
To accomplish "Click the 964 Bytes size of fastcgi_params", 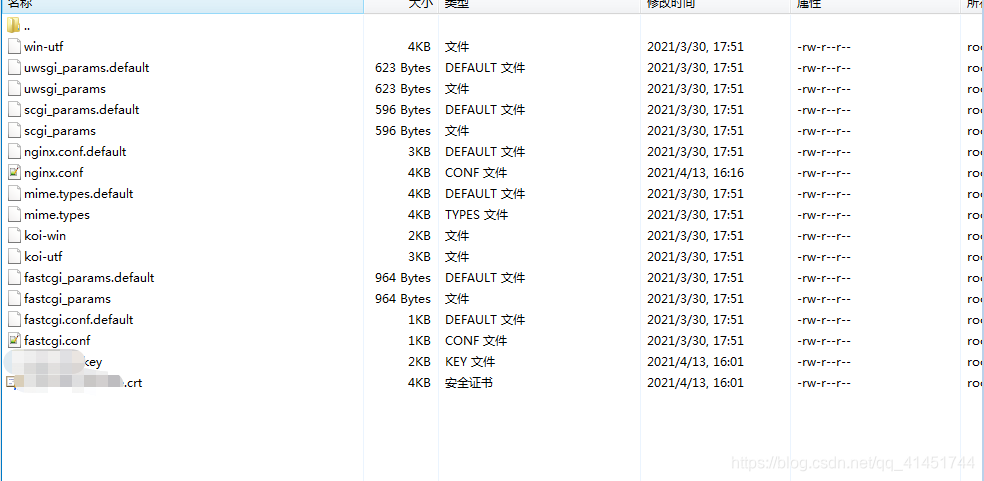I will pyautogui.click(x=403, y=299).
